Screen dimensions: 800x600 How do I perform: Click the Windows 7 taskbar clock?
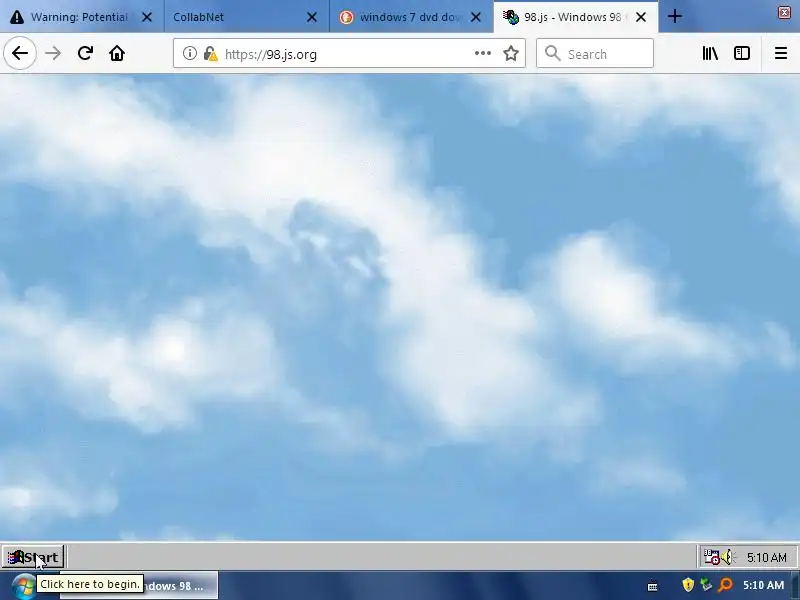763,585
